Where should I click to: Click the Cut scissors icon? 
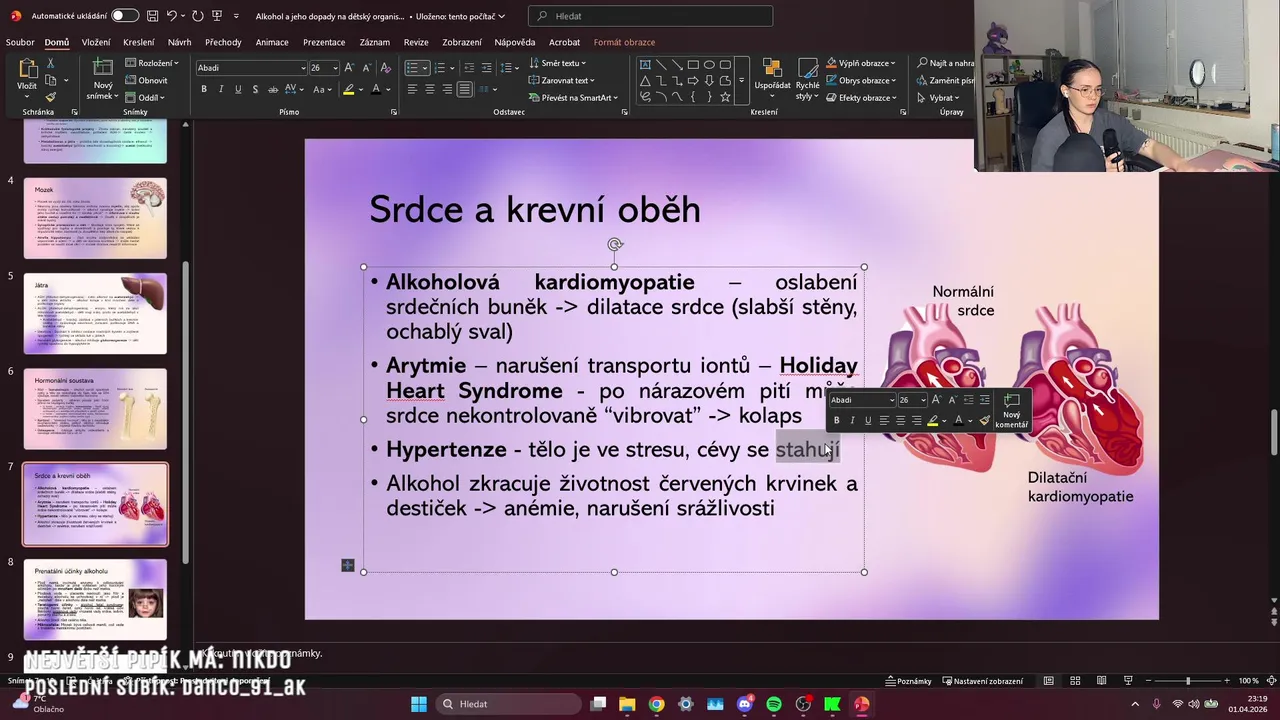(x=51, y=63)
